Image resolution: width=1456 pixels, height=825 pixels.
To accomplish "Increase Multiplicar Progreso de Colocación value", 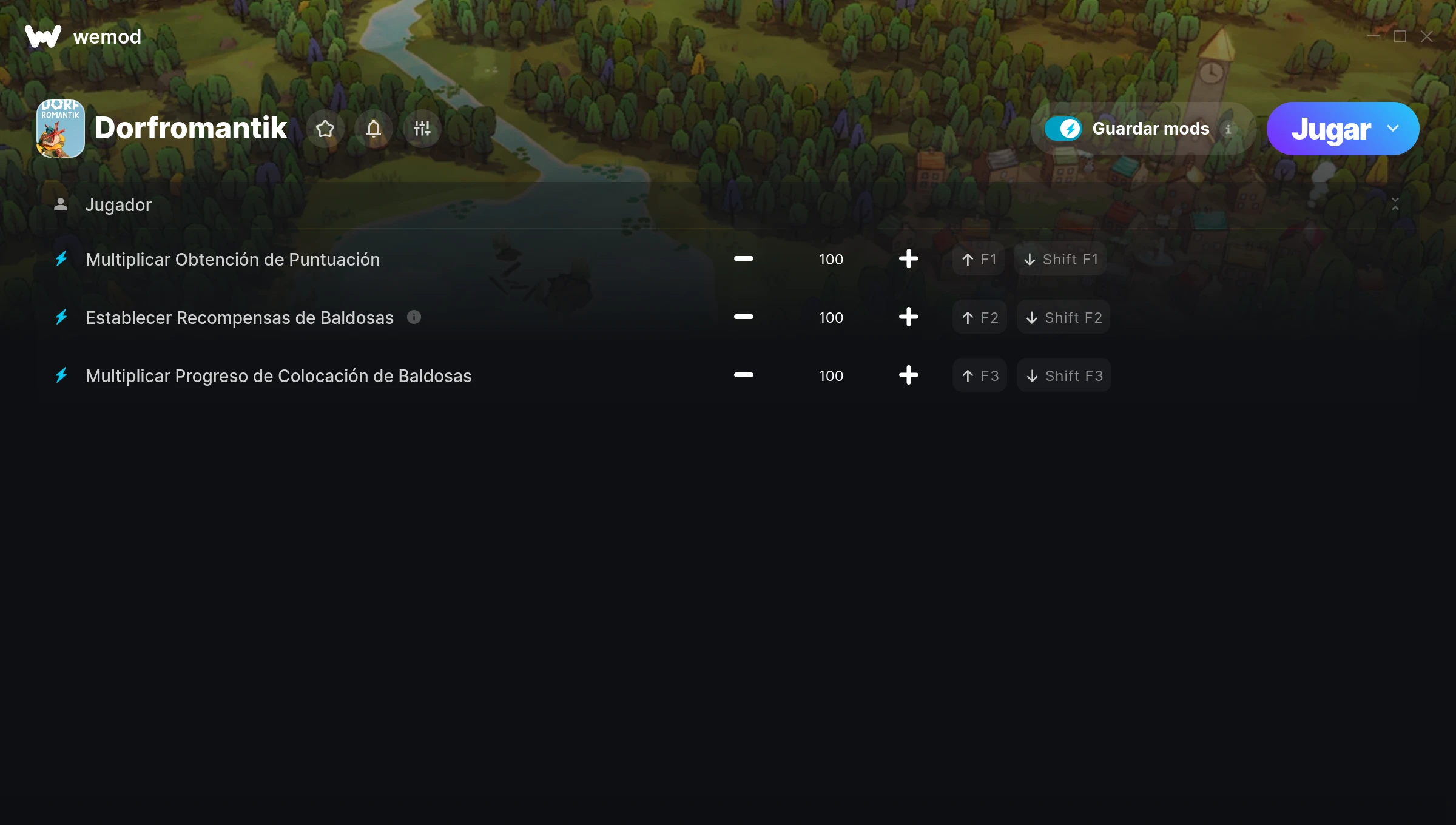I will [x=908, y=375].
